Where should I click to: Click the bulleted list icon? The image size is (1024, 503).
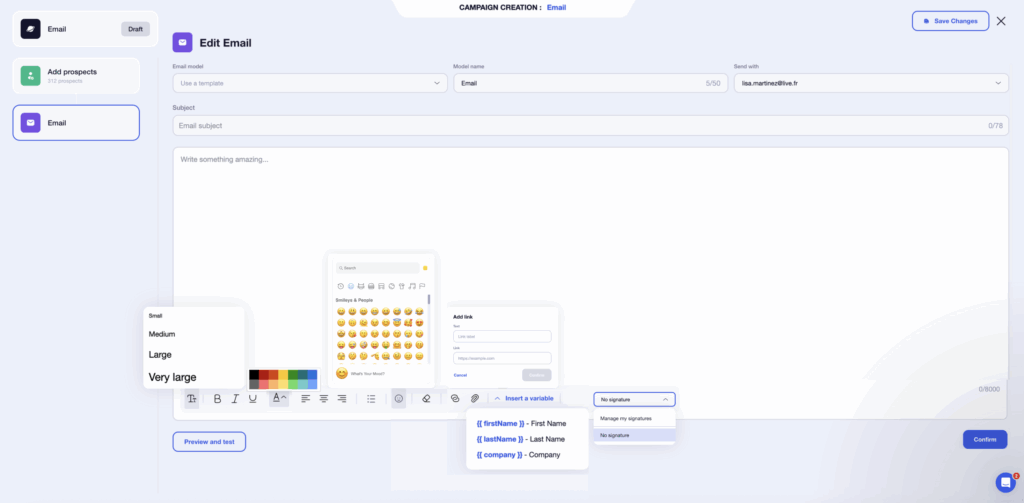[371, 398]
